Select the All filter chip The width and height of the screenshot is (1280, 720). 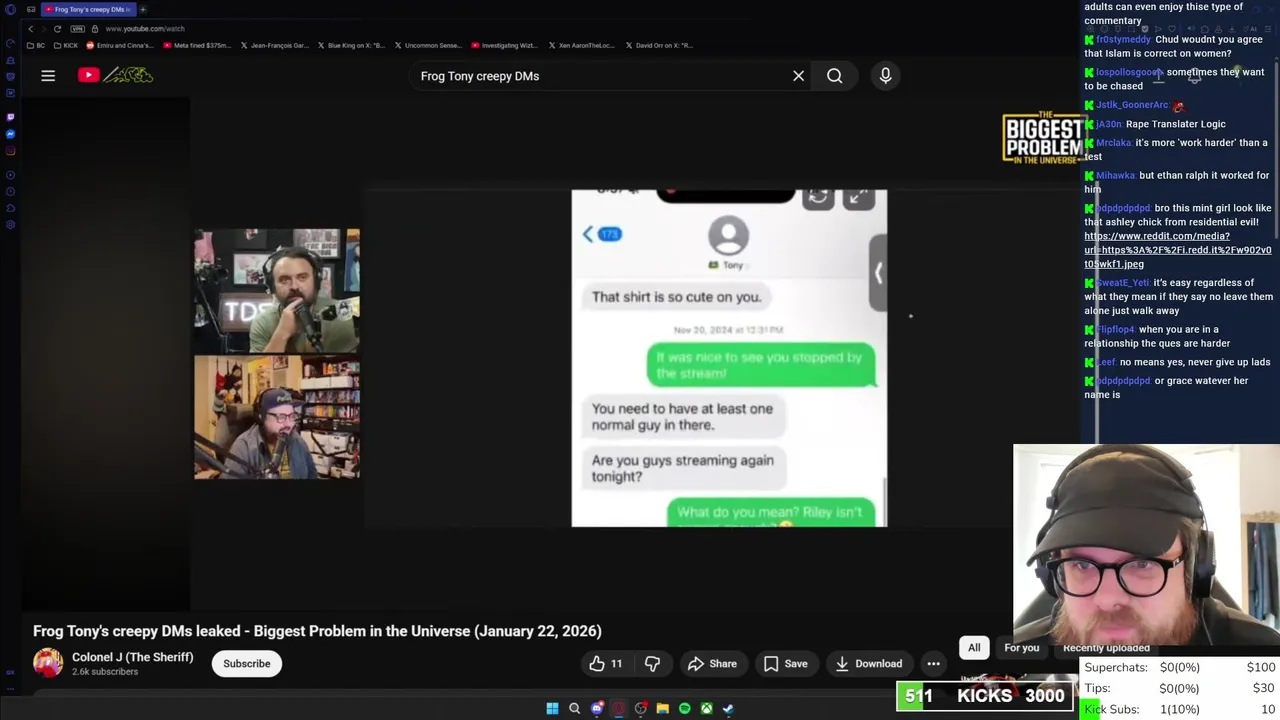point(974,648)
